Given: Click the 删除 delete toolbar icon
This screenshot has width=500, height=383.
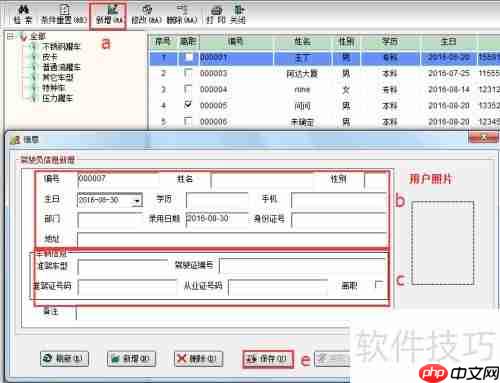Looking at the screenshot, I should 182,15.
